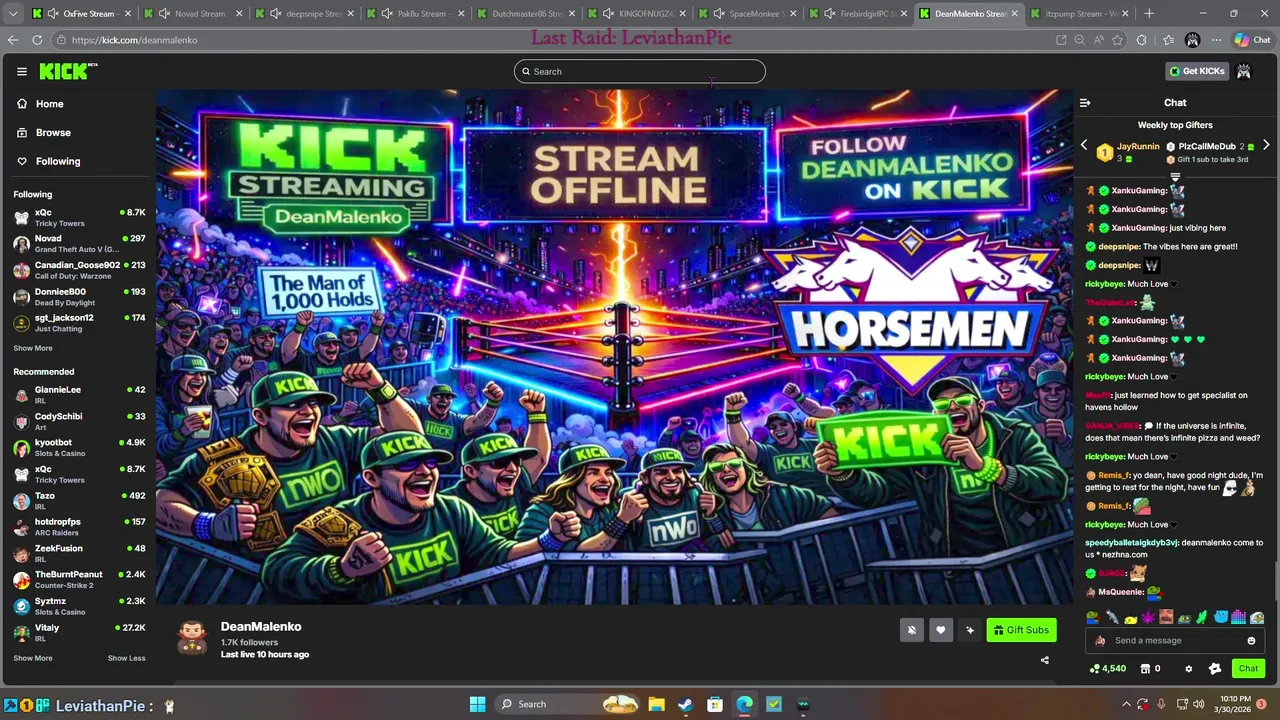Open the Copilot Chat button in Edge
1280x720 pixels.
(1252, 40)
